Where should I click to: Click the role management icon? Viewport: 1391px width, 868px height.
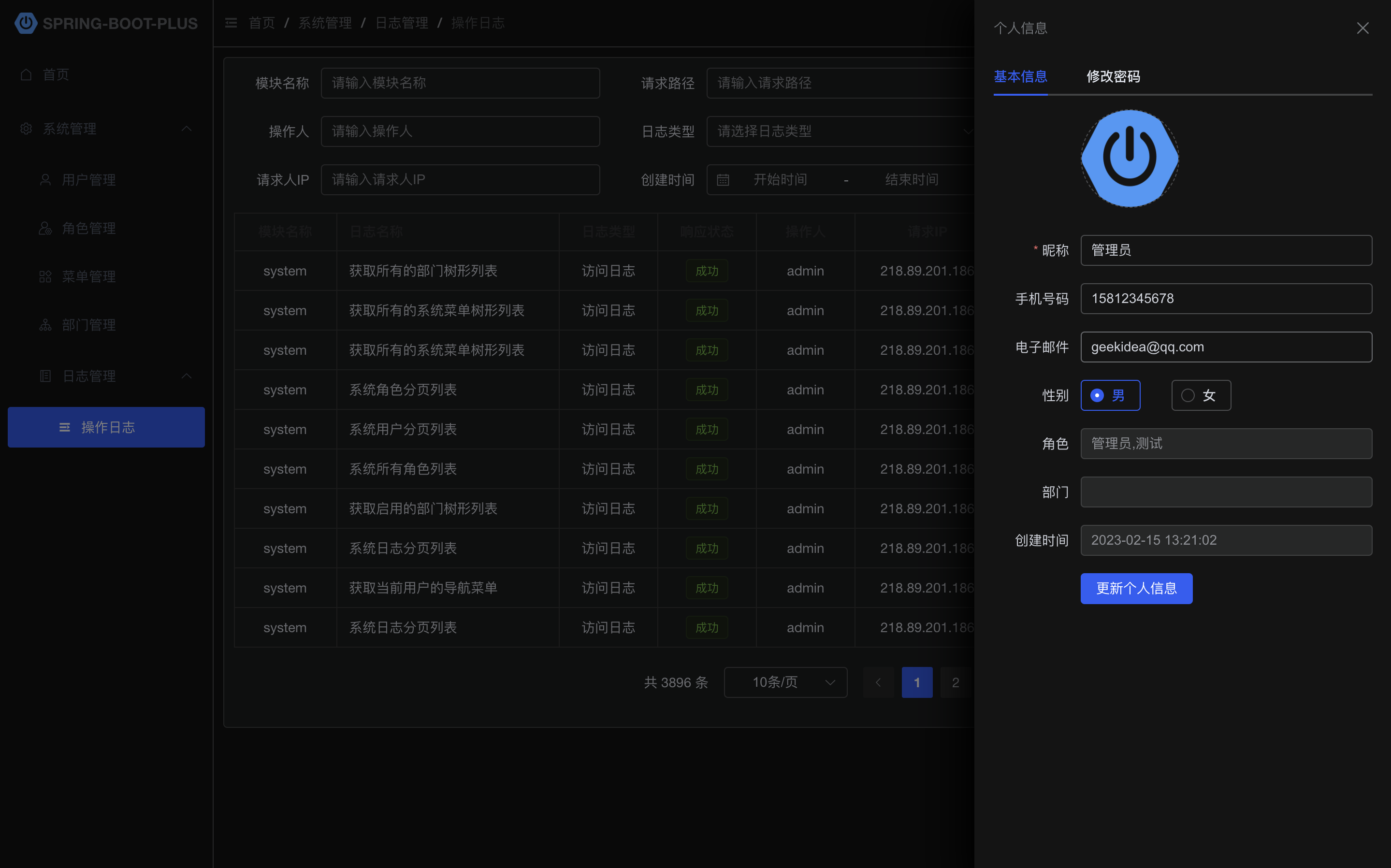45,228
